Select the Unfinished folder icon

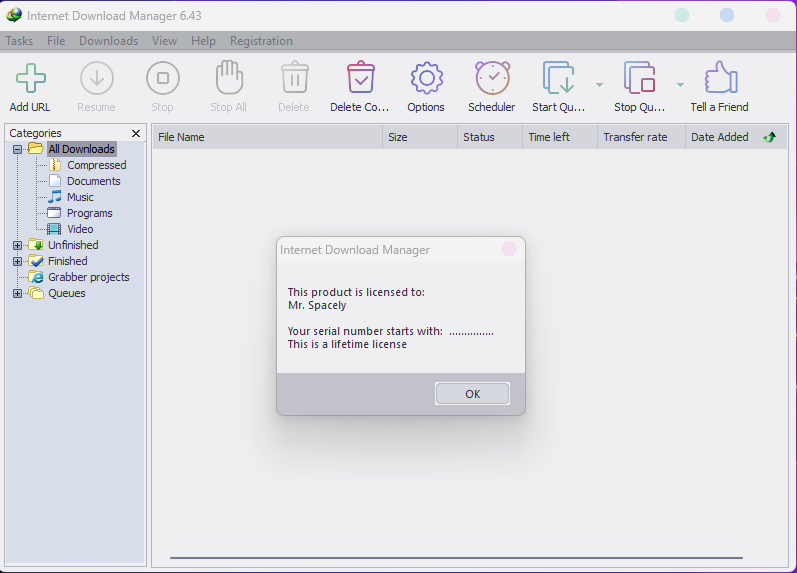[x=36, y=245]
